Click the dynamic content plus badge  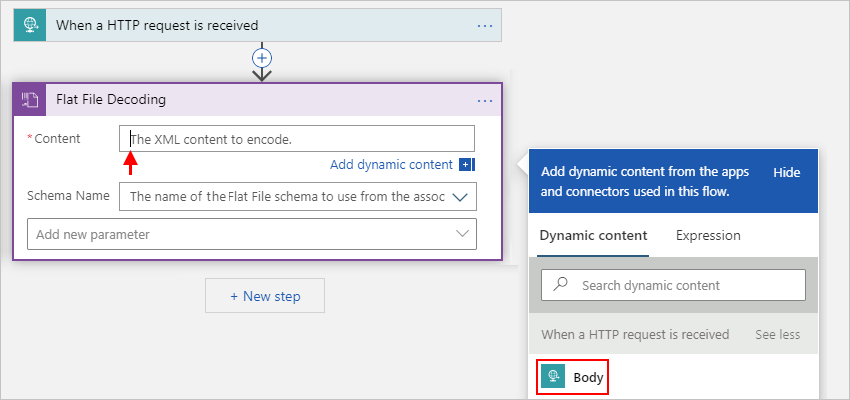click(467, 165)
